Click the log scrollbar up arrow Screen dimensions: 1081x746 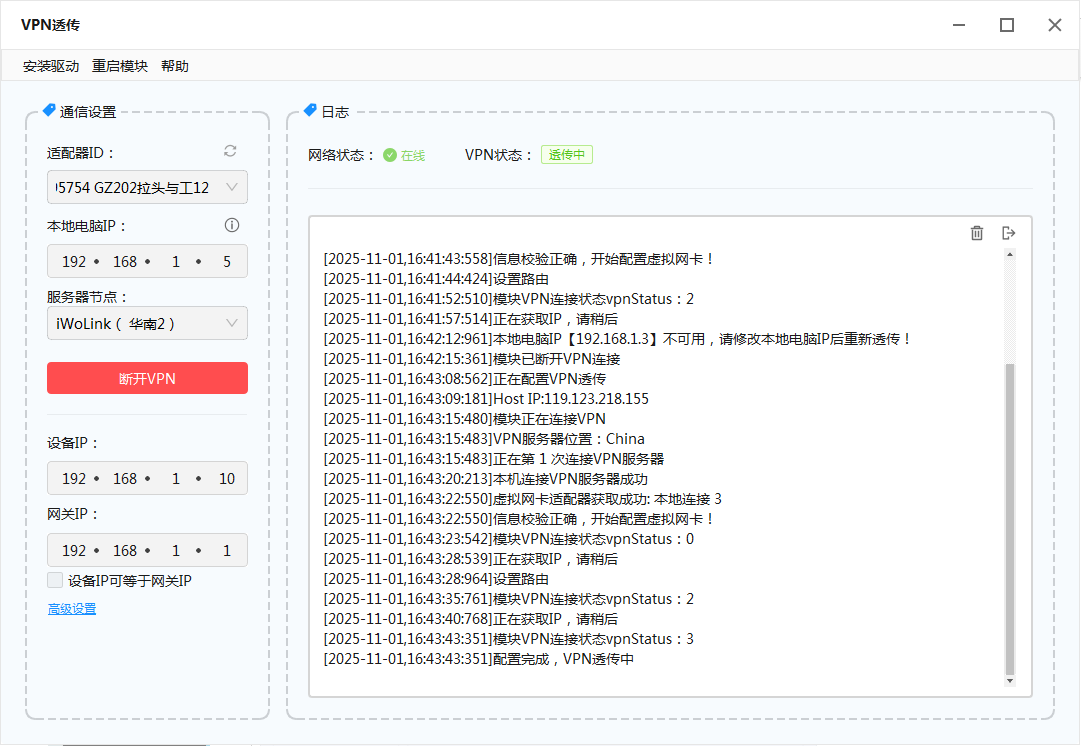pos(1010,254)
